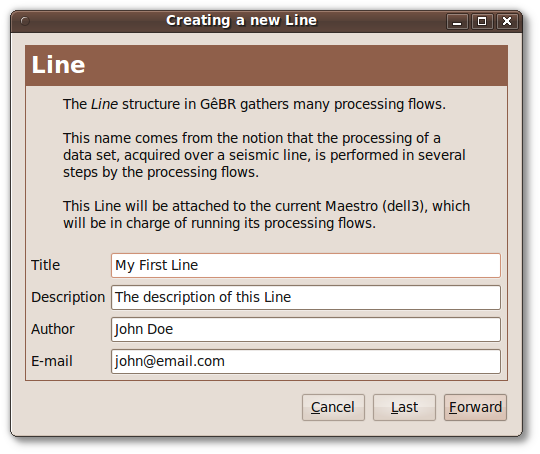Screen dimensions: 540x454
Task: Click the Author label
Action: point(53,329)
